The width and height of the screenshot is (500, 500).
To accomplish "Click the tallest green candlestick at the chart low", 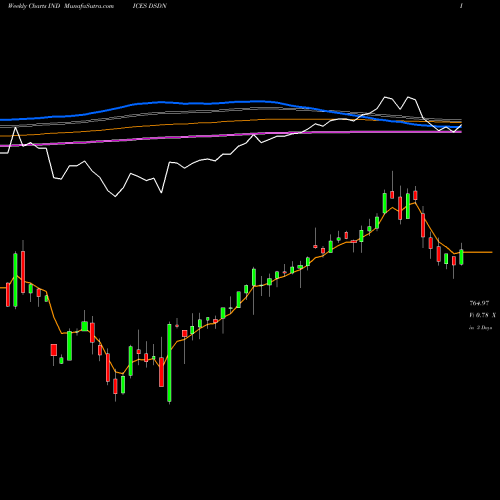I will [x=169, y=363].
